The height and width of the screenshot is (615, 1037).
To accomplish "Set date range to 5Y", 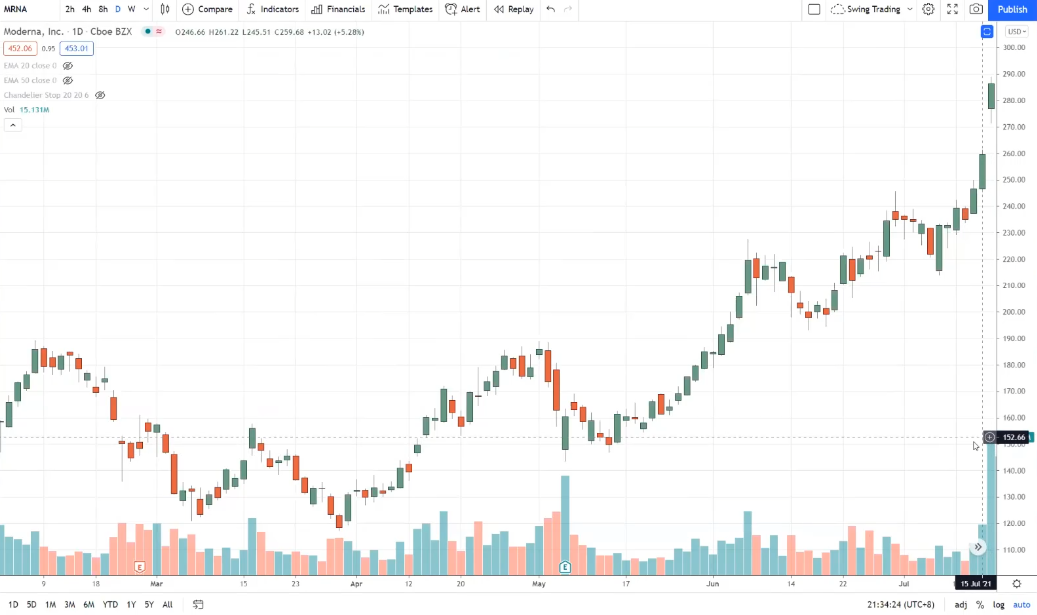I will coord(149,604).
